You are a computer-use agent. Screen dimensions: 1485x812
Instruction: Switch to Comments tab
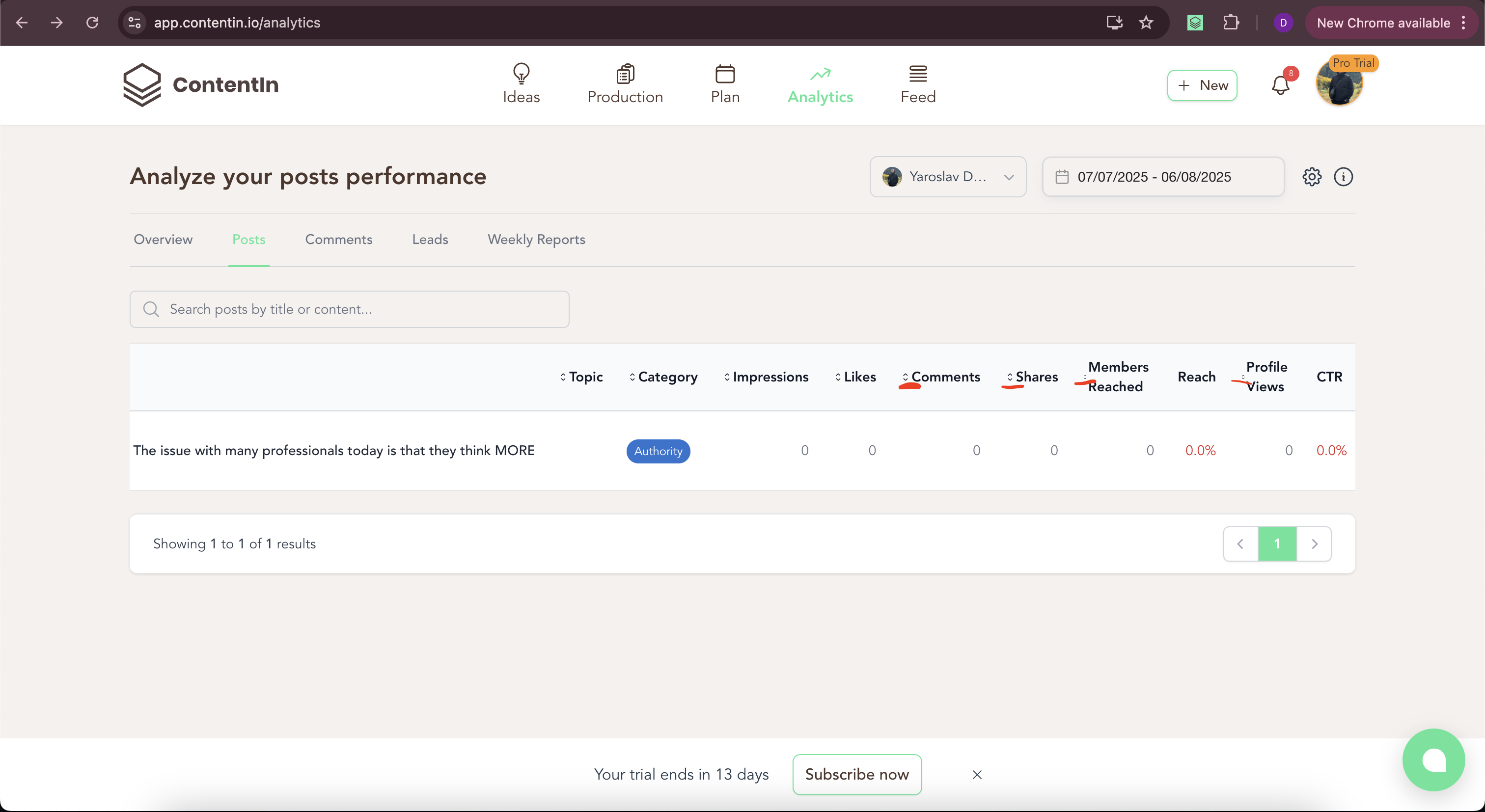coord(338,239)
